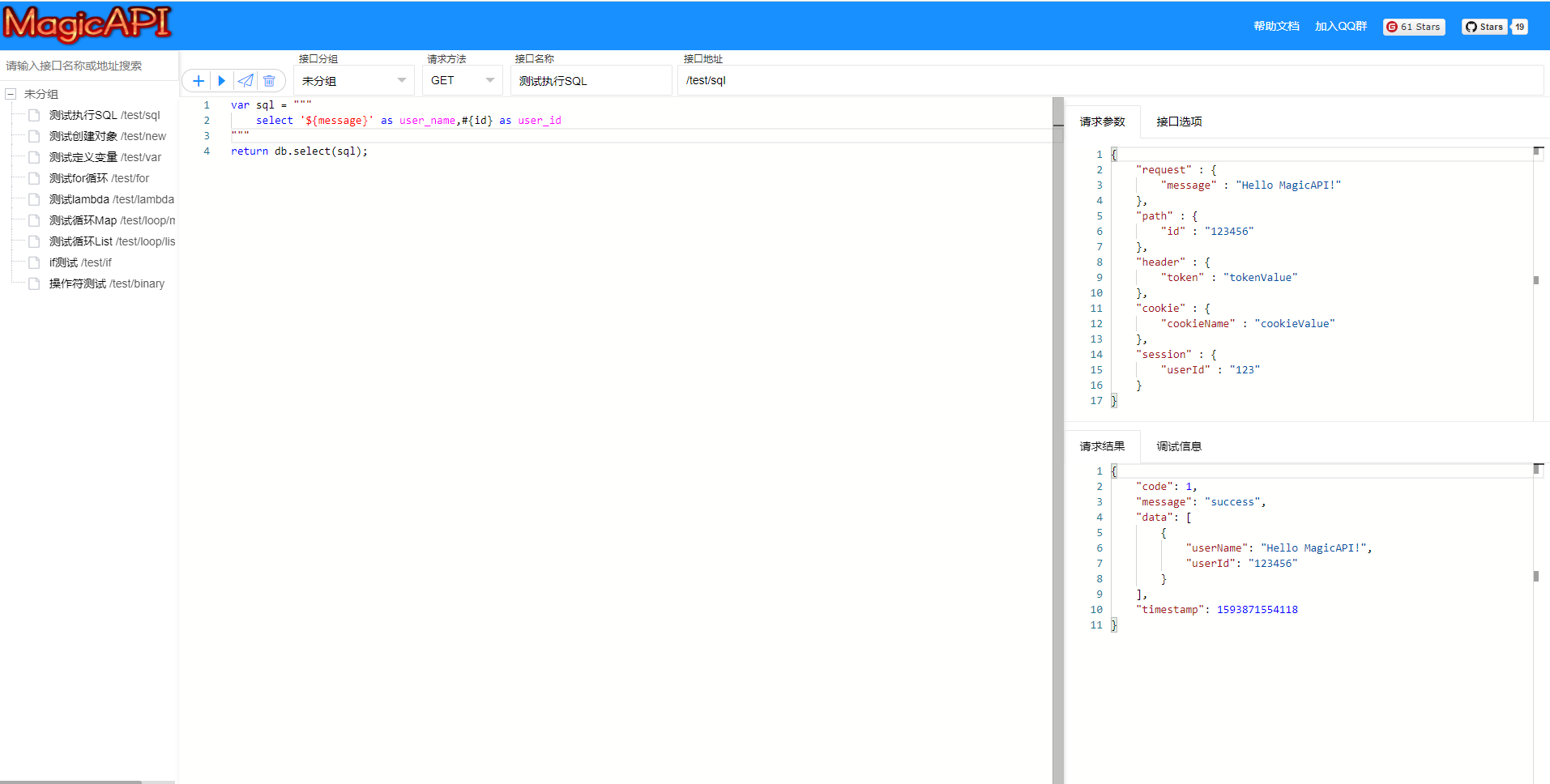Switch to the 接口选项 tab

coord(1179,121)
